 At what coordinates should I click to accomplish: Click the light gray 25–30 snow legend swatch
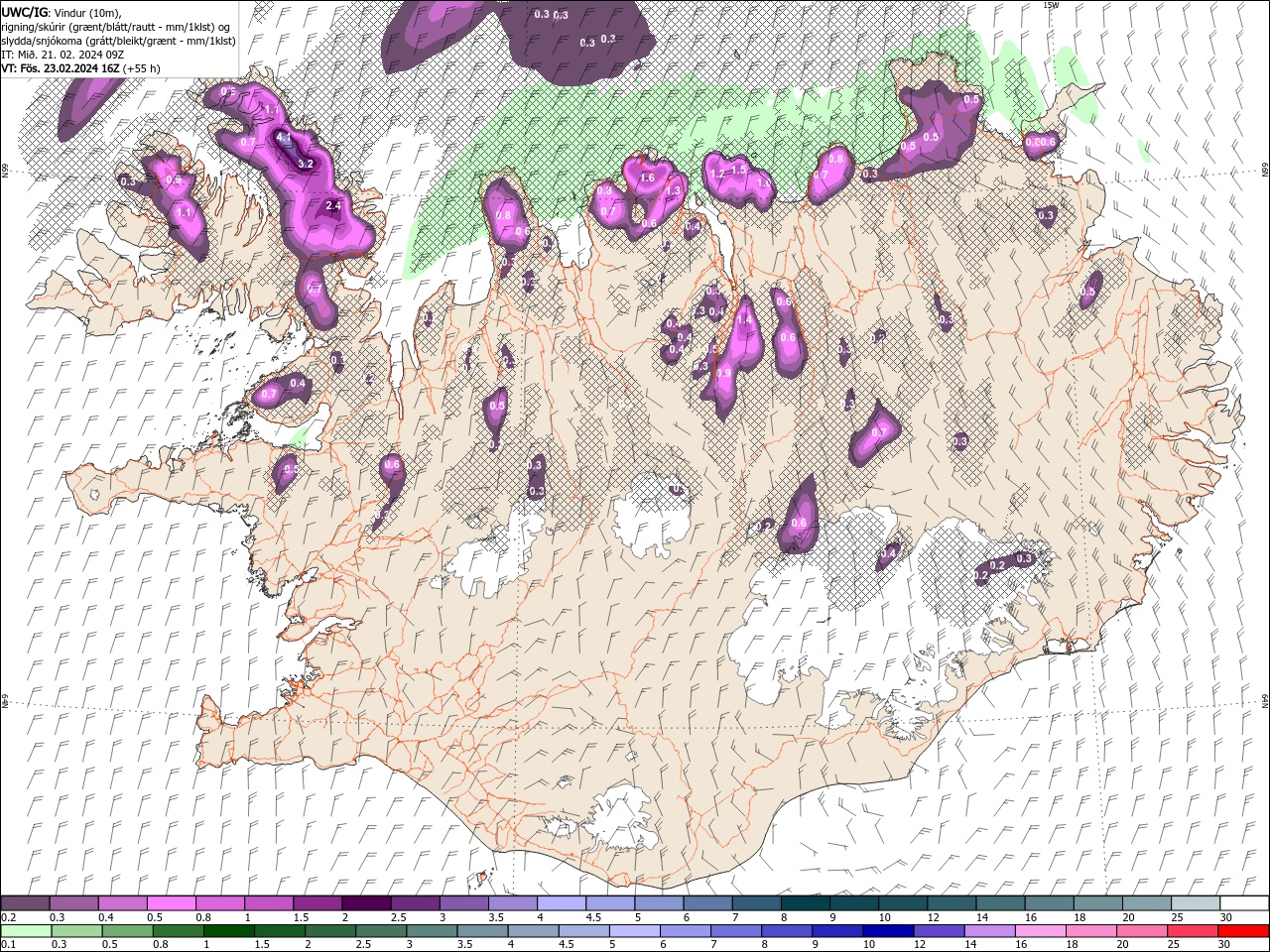tap(1197, 903)
